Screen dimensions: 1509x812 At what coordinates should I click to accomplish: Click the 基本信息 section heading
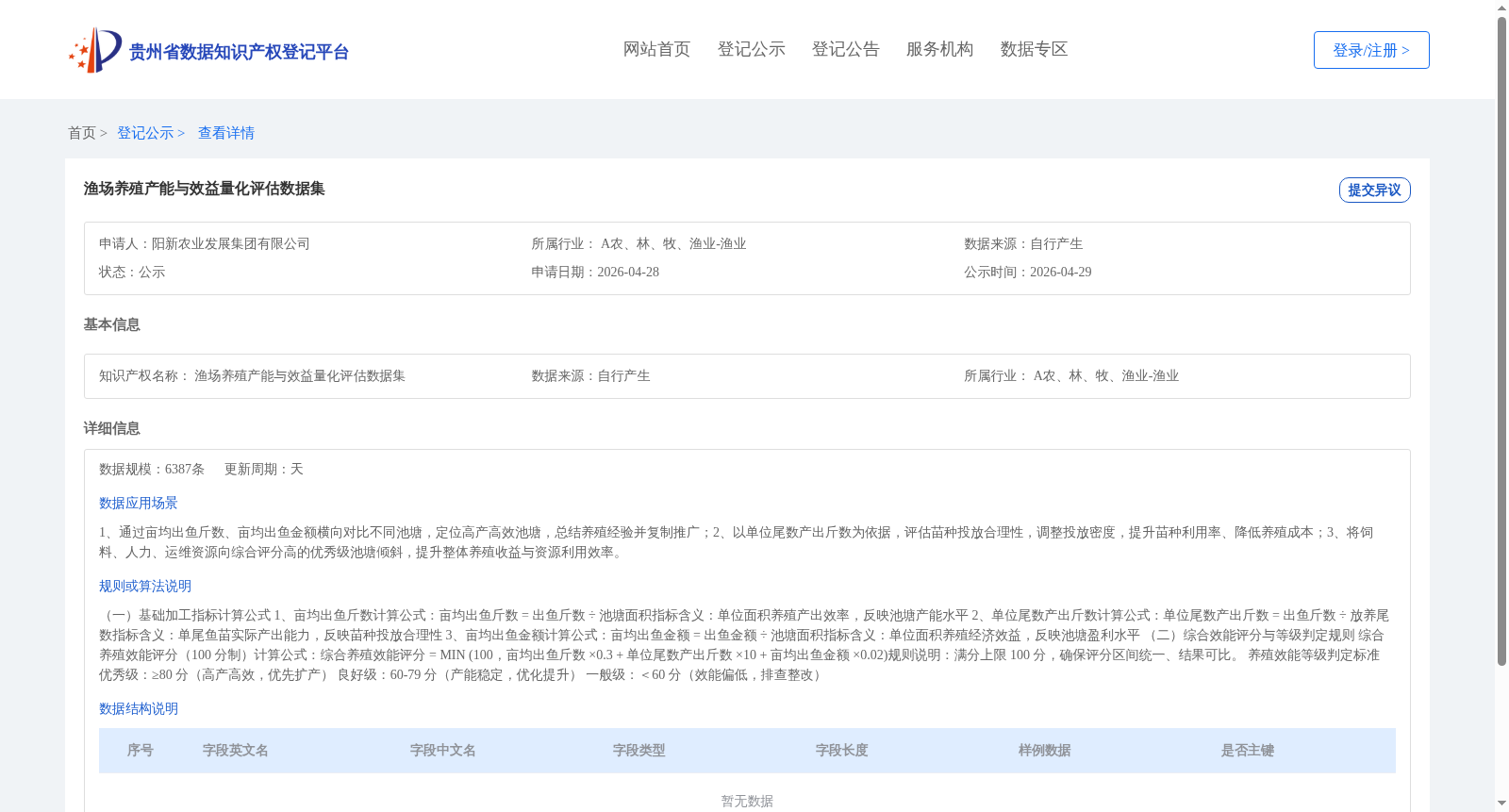tap(111, 324)
